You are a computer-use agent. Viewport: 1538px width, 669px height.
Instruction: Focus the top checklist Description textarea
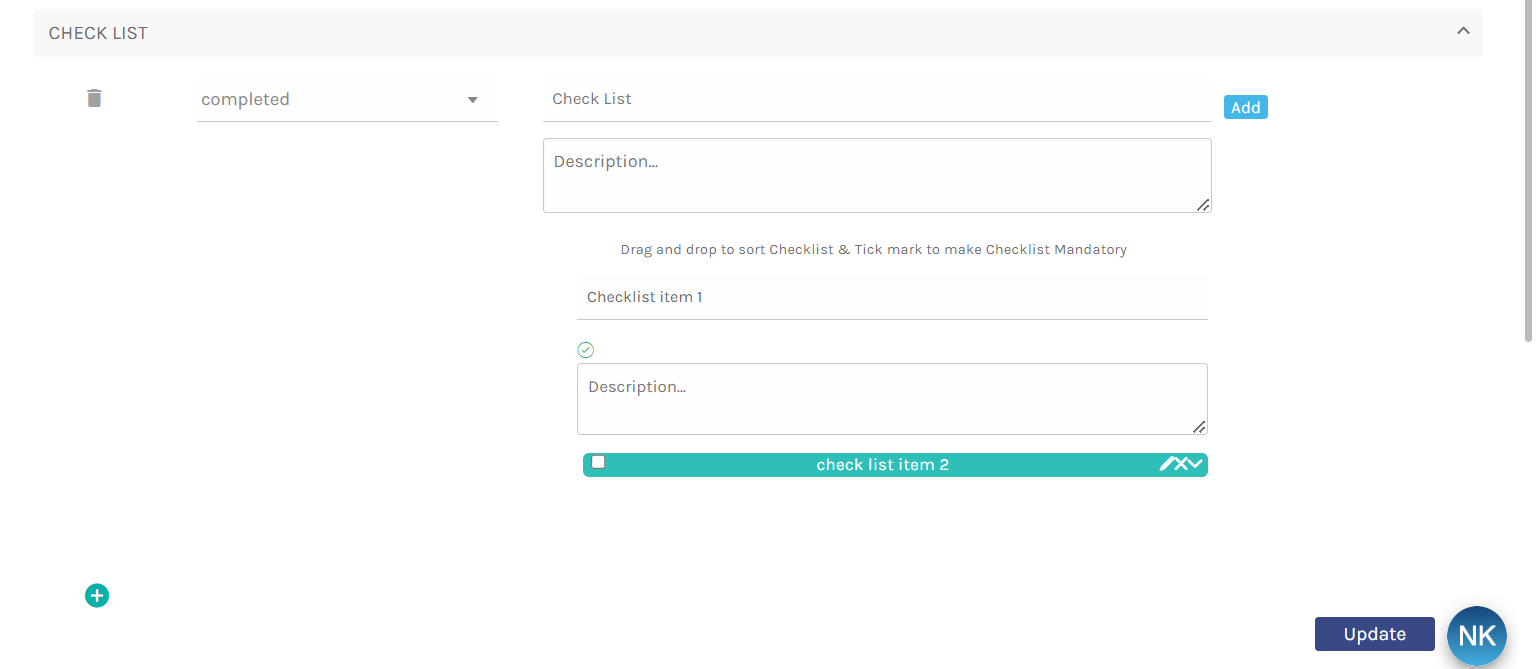(x=877, y=175)
